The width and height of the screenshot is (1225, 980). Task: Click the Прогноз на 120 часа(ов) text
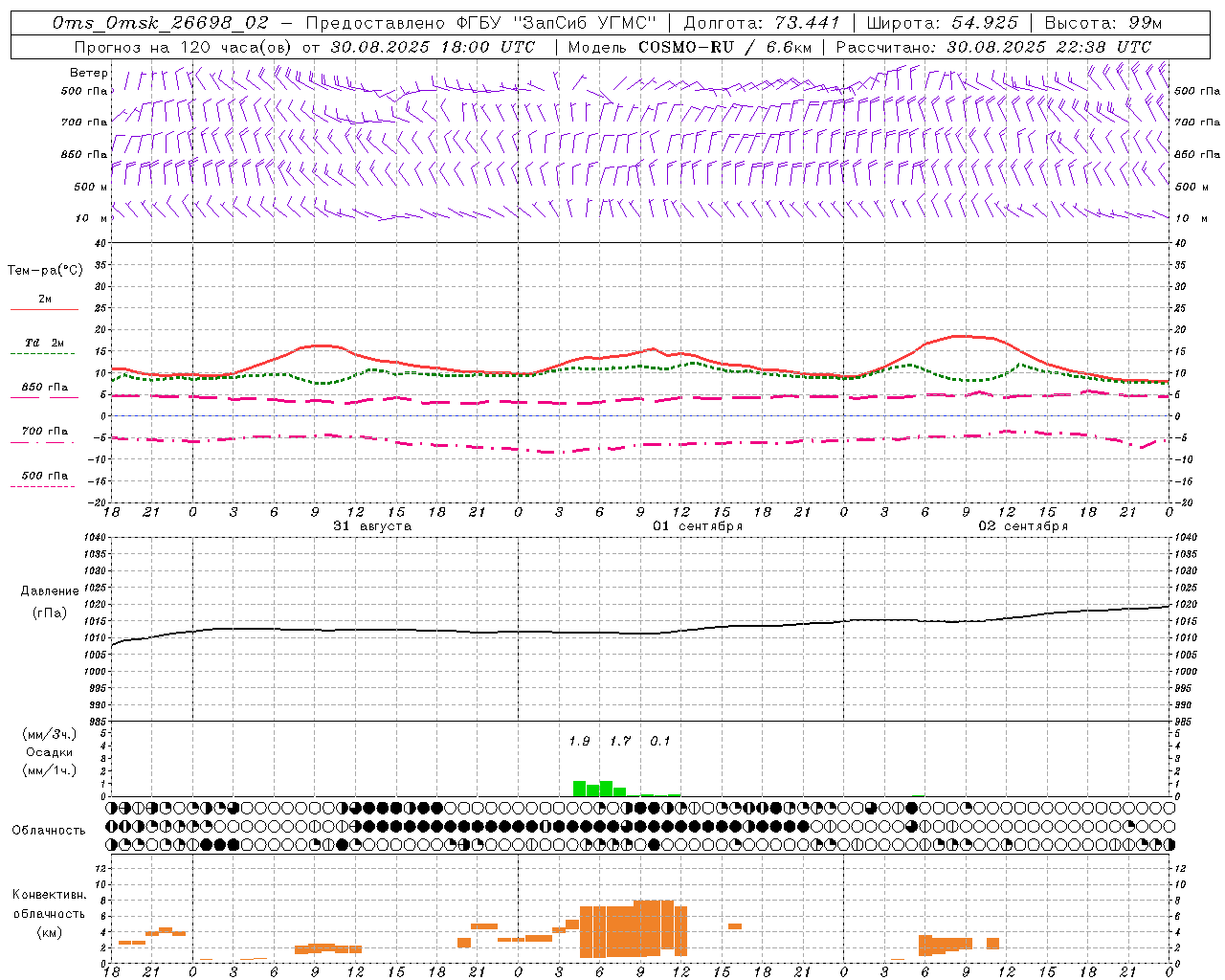(x=182, y=47)
